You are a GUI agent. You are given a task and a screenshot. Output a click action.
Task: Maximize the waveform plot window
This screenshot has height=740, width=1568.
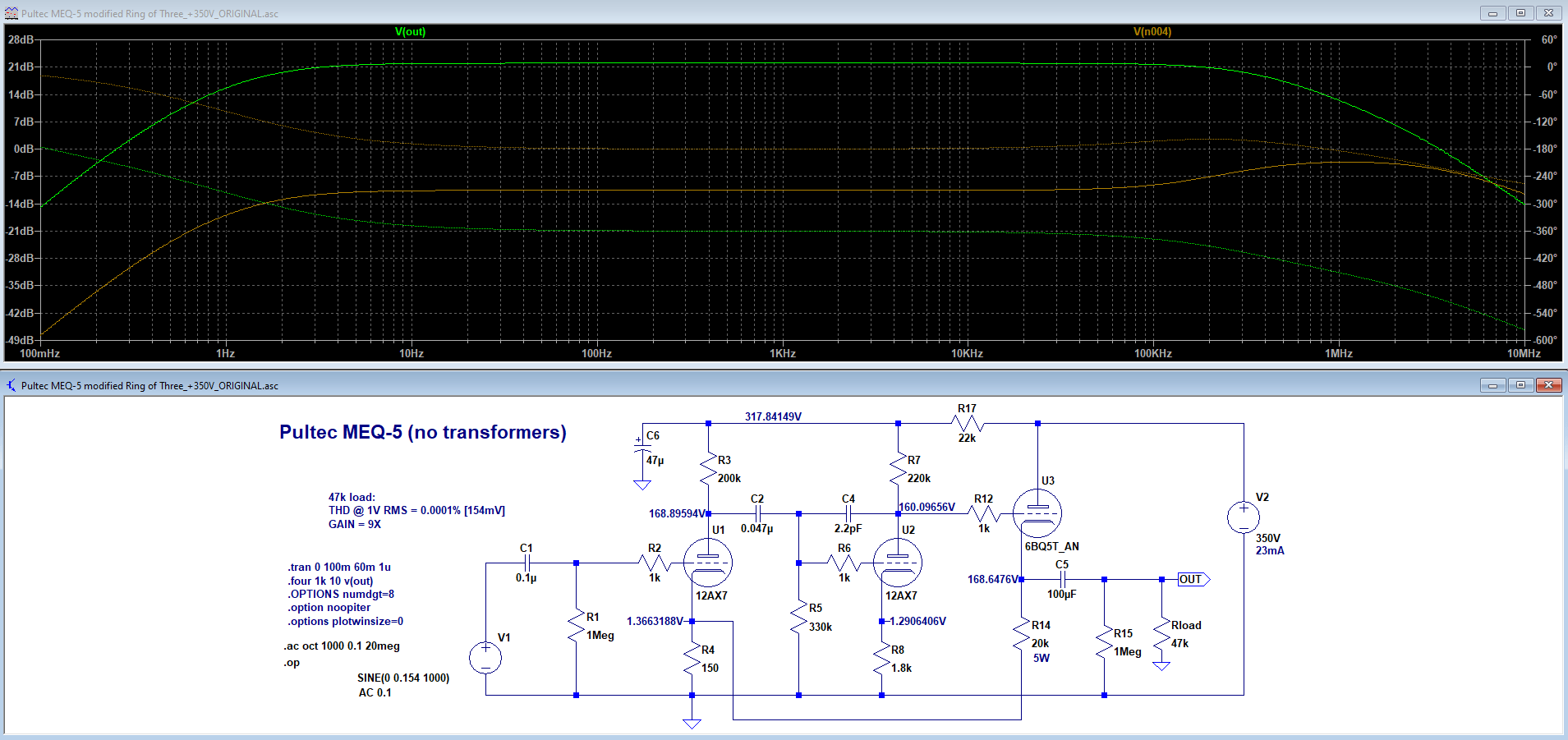coord(1520,13)
